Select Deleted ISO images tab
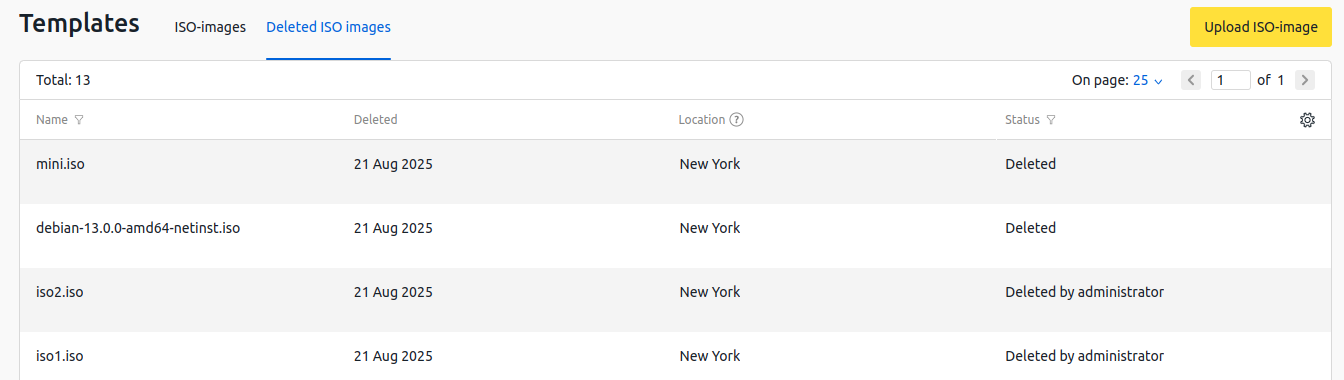Viewport: 1344px width, 380px height. [x=328, y=27]
